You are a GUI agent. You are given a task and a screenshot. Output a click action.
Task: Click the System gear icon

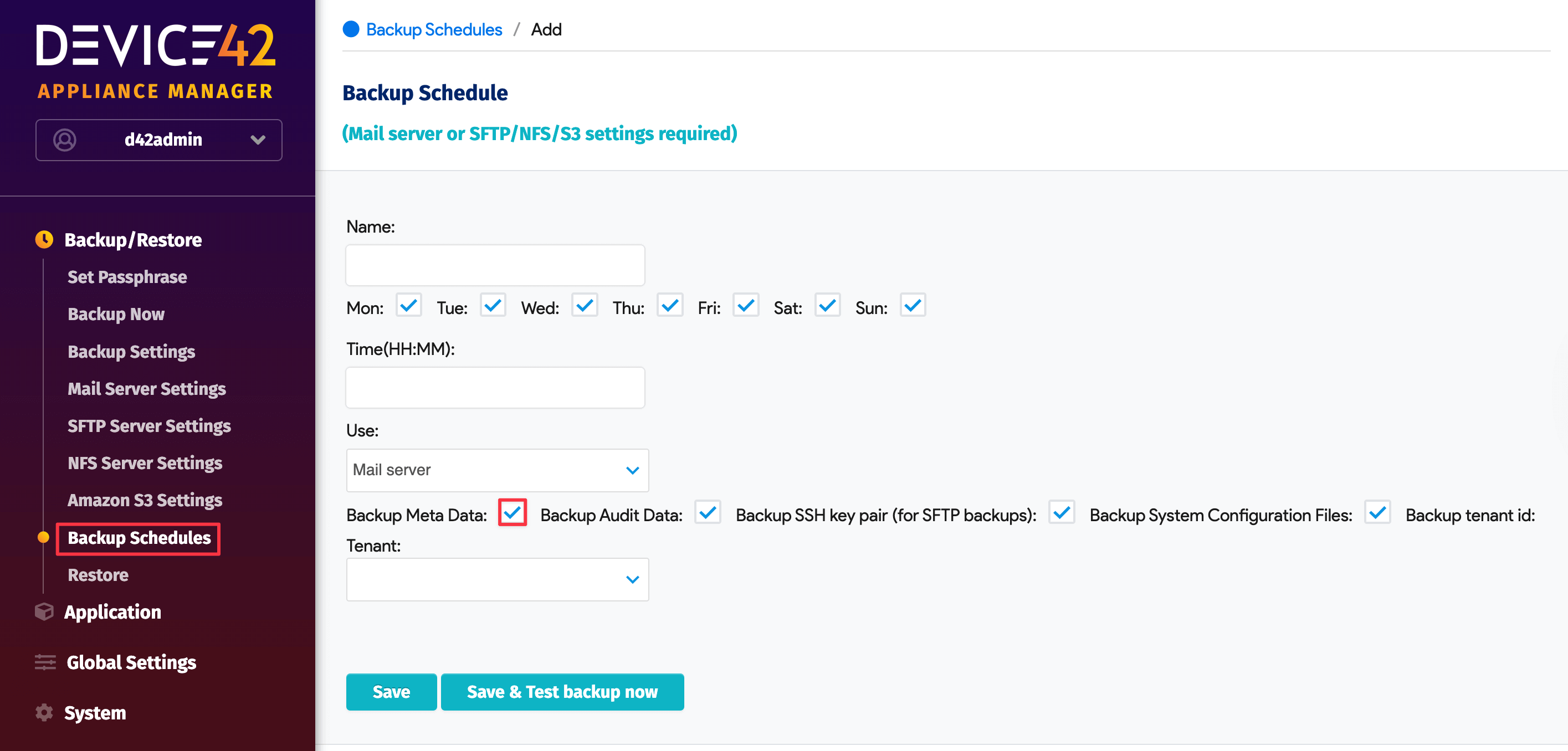pos(44,712)
